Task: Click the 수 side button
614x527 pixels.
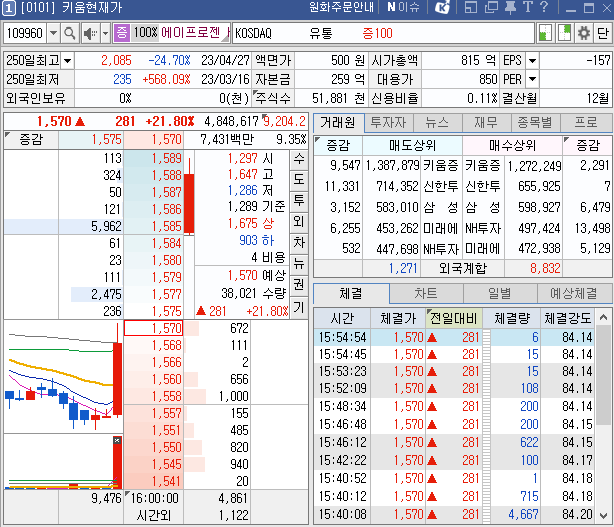Action: [299, 159]
